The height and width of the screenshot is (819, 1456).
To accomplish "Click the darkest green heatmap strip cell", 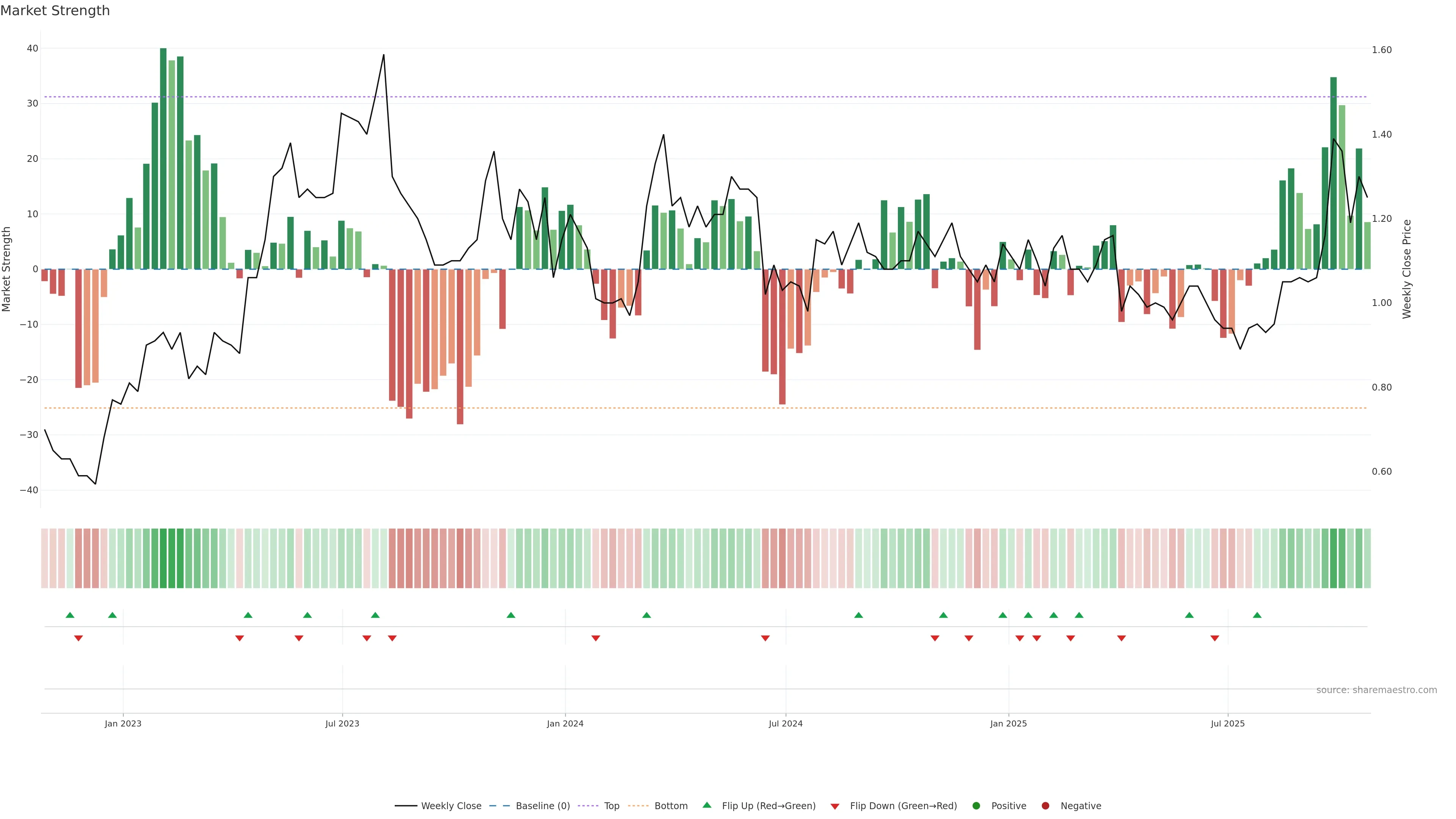I will pyautogui.click(x=163, y=559).
